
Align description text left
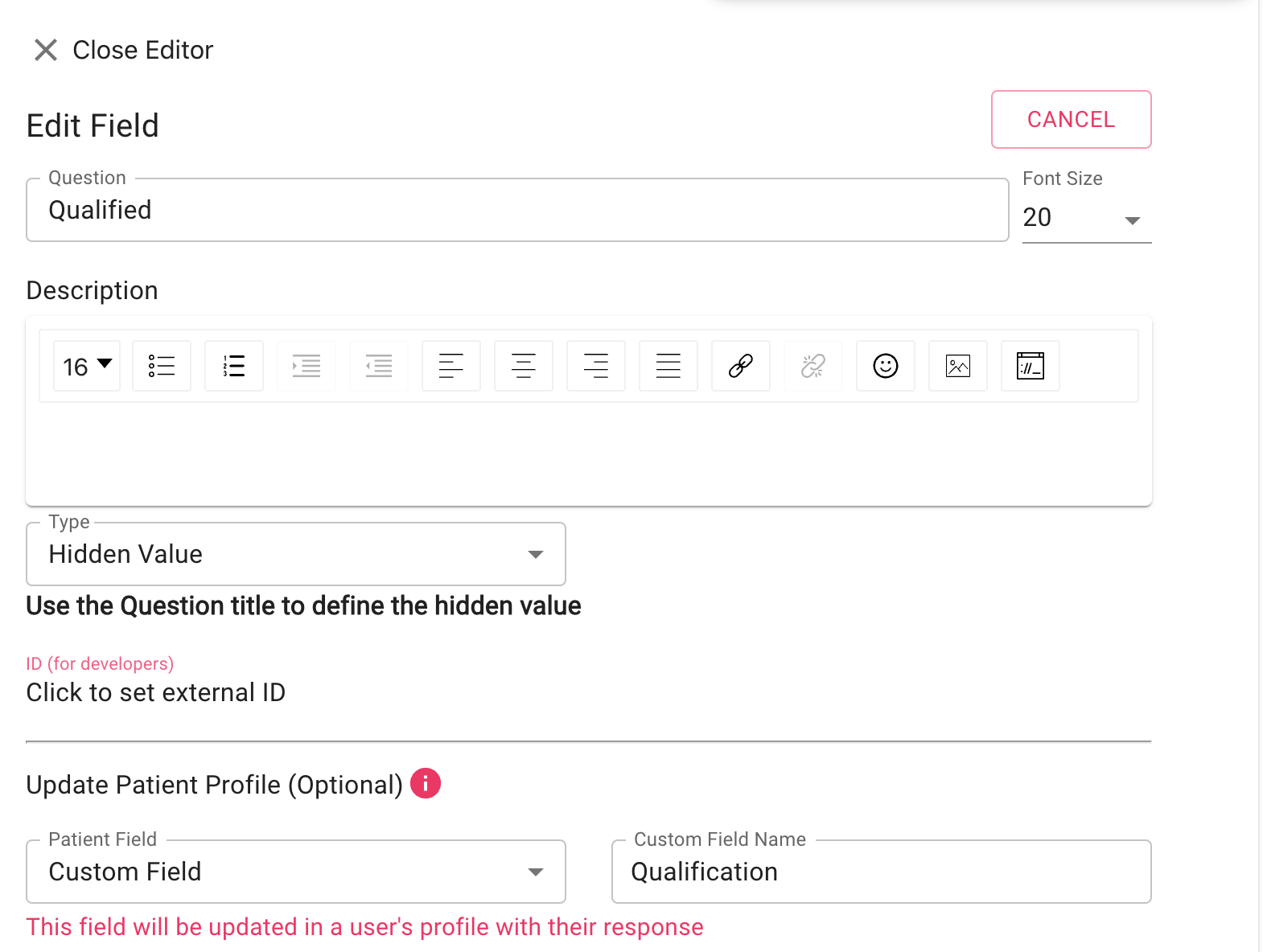pyautogui.click(x=451, y=366)
